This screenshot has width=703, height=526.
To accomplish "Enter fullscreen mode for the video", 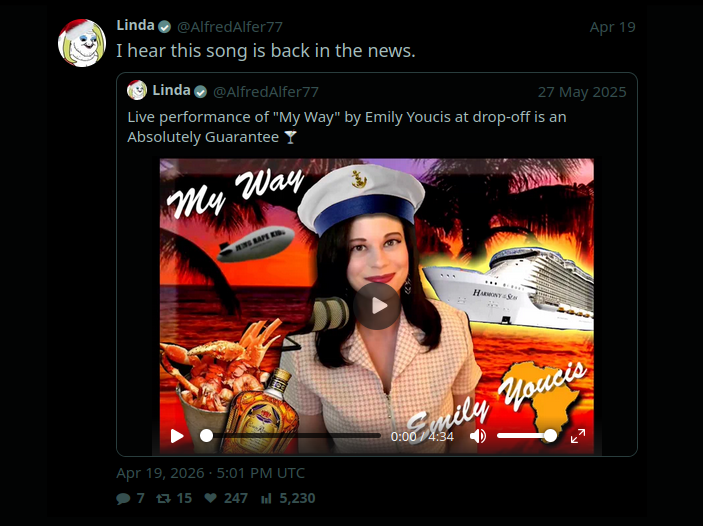I will [578, 436].
